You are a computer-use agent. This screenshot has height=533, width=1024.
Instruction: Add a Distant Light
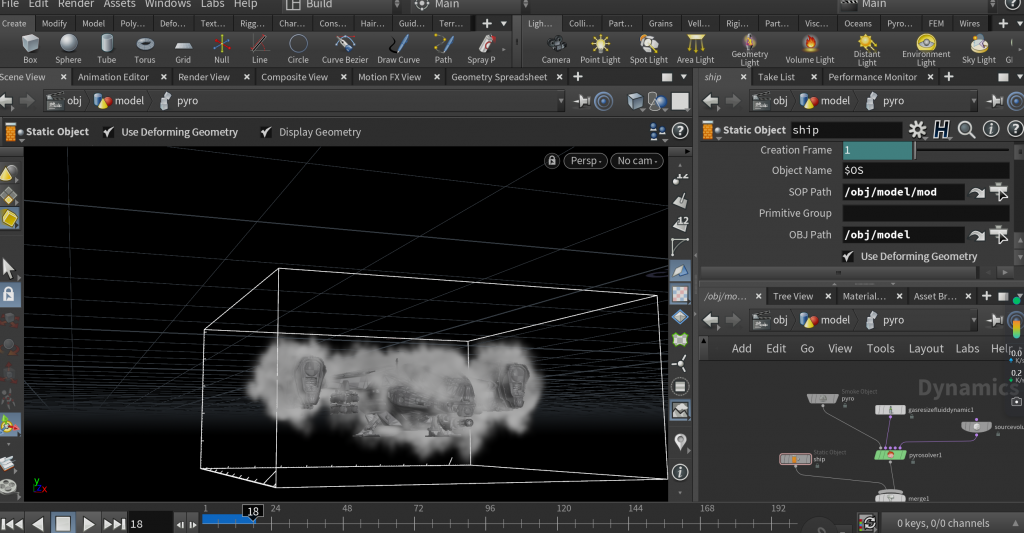pos(867,50)
